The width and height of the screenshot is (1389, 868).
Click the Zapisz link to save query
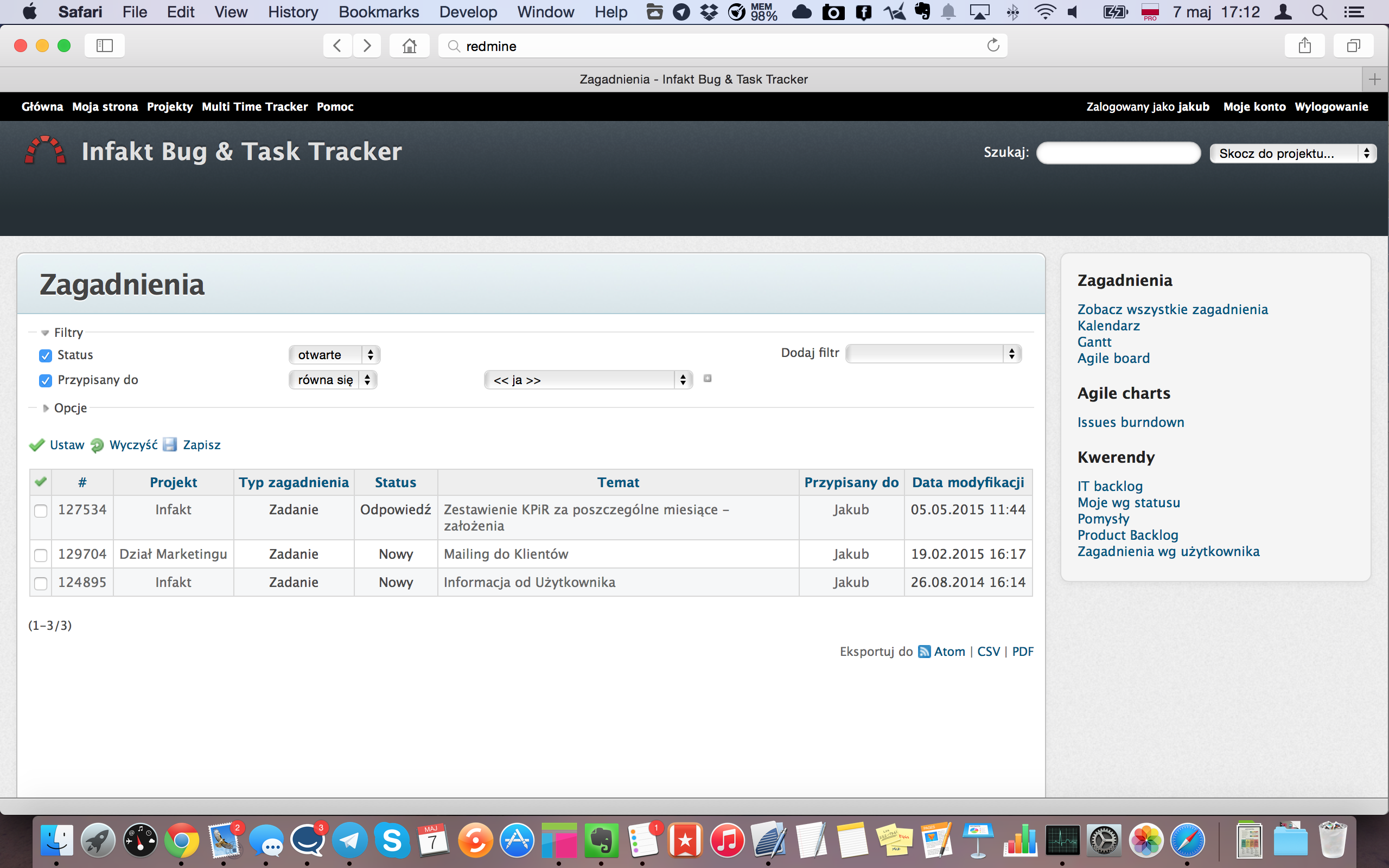201,445
